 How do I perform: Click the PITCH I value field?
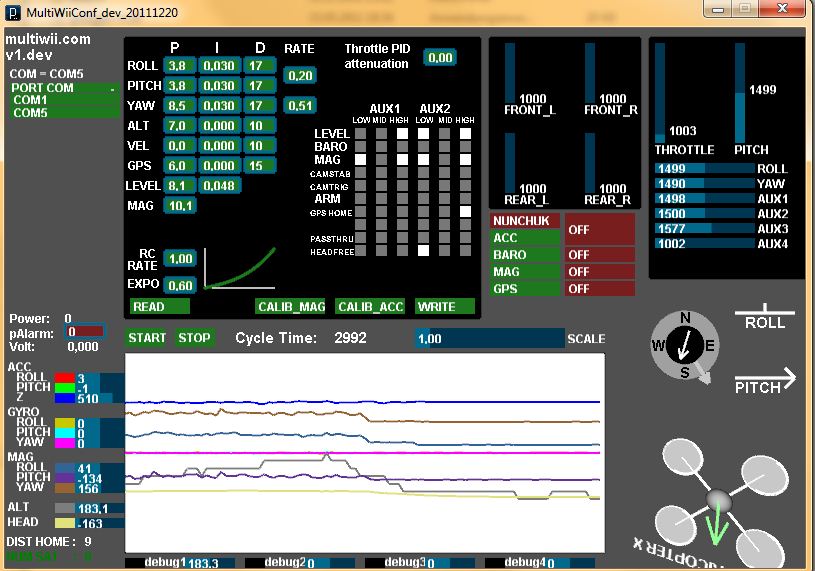tap(220, 86)
